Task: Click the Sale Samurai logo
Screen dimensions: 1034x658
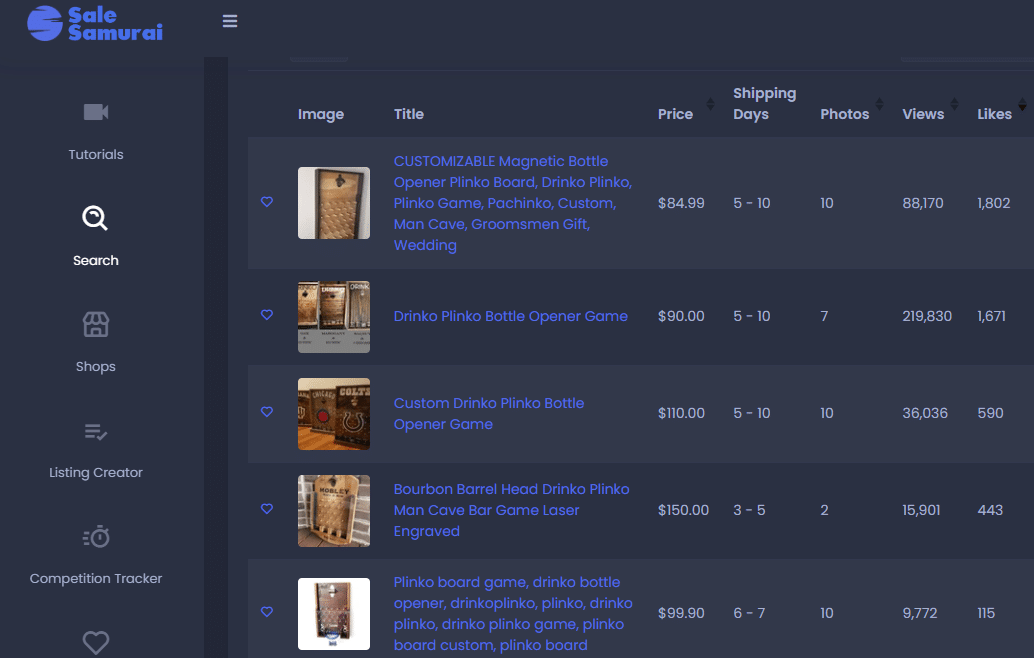Action: point(95,24)
